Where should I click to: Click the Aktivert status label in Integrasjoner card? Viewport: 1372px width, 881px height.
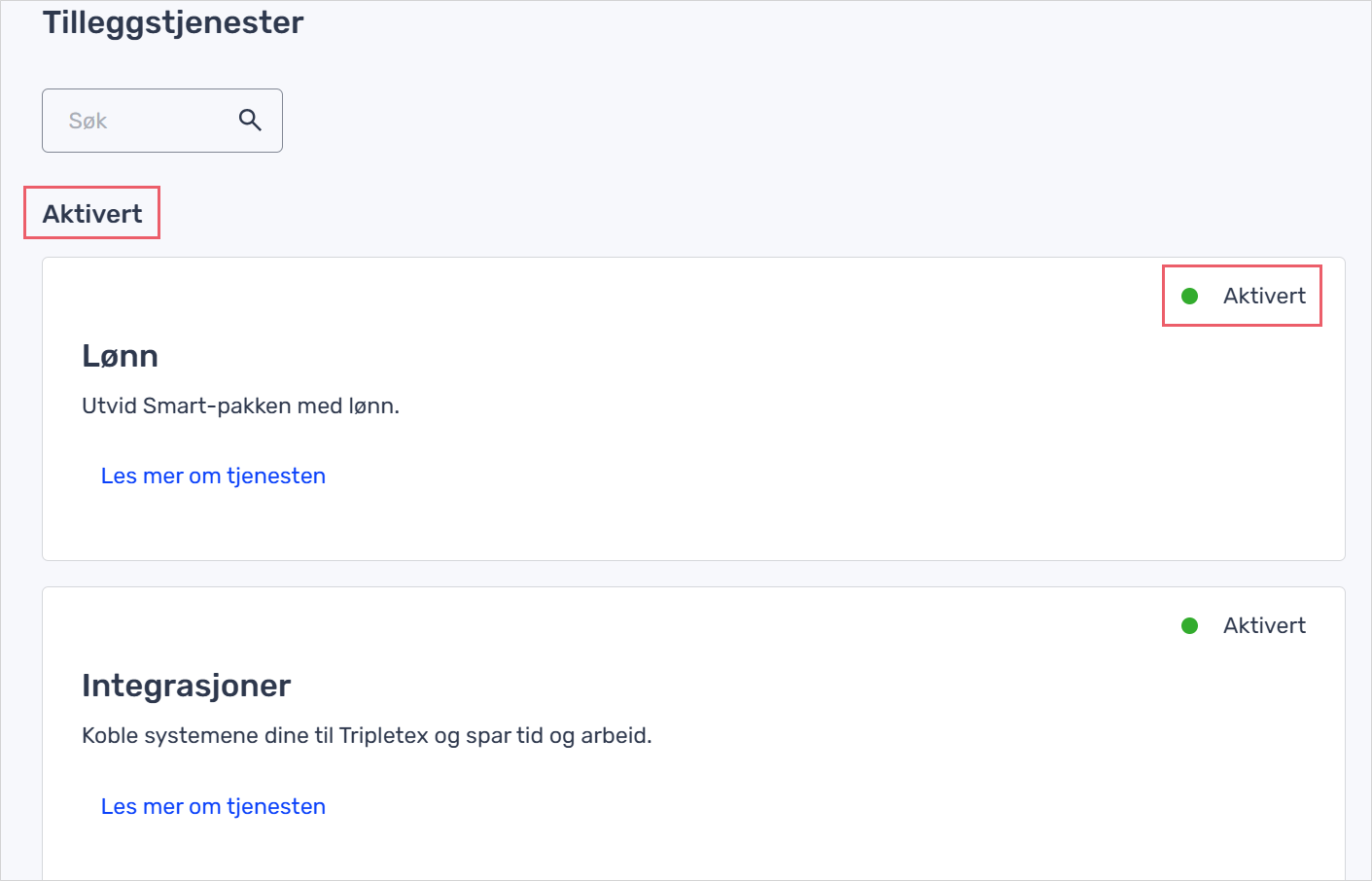1264,625
